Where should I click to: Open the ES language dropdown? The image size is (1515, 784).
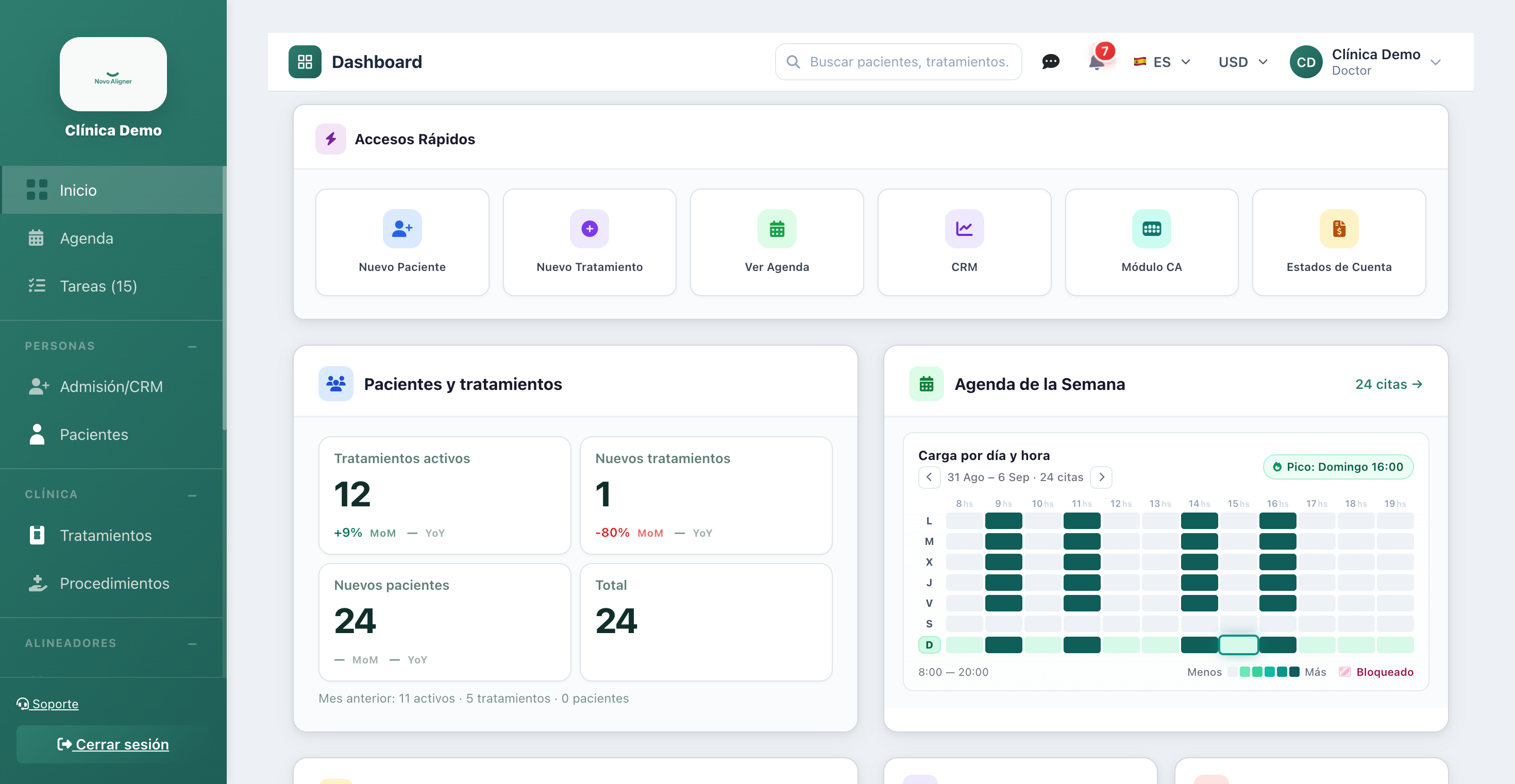point(1162,62)
